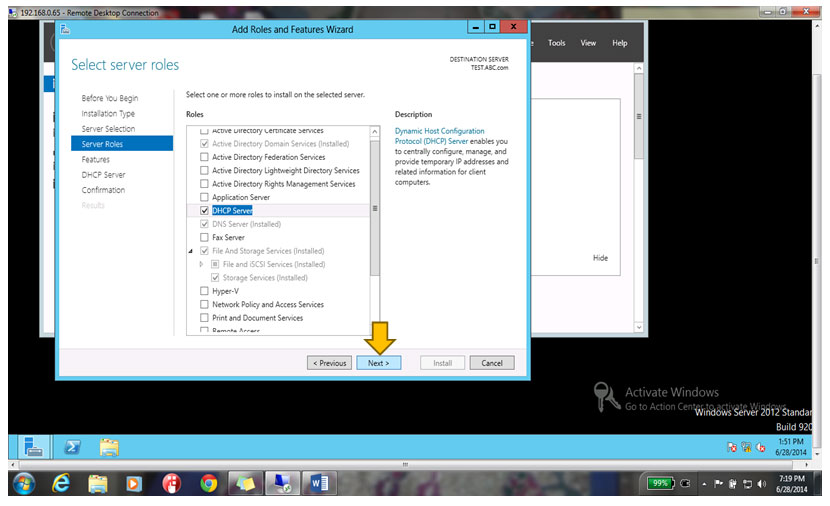This screenshot has height=506, width=830.
Task: Uncheck the DHCP Server role checkbox
Action: (x=204, y=211)
